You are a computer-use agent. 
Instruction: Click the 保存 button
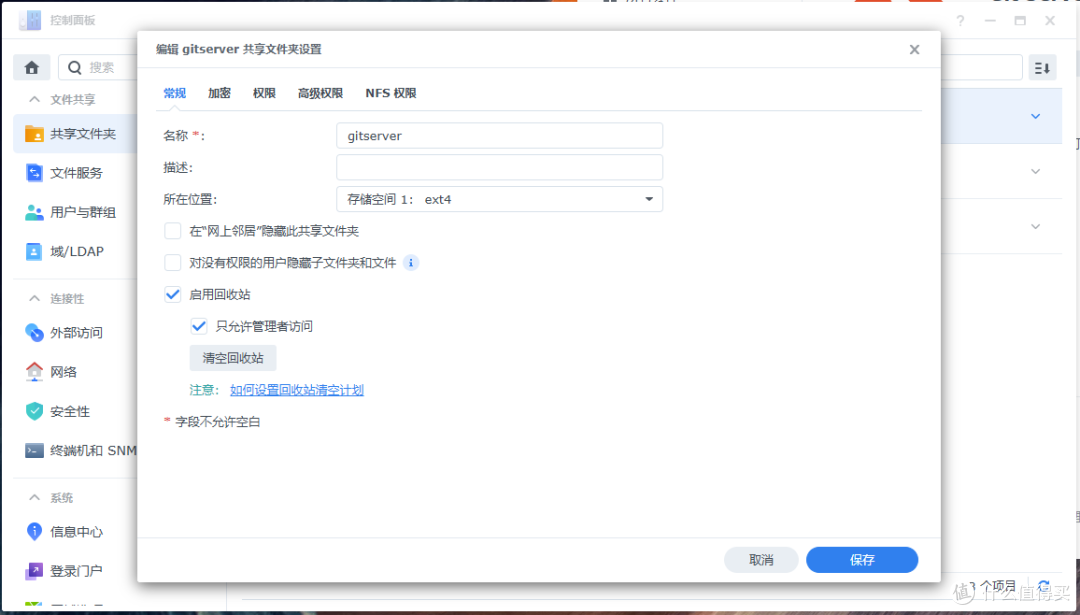coord(862,560)
